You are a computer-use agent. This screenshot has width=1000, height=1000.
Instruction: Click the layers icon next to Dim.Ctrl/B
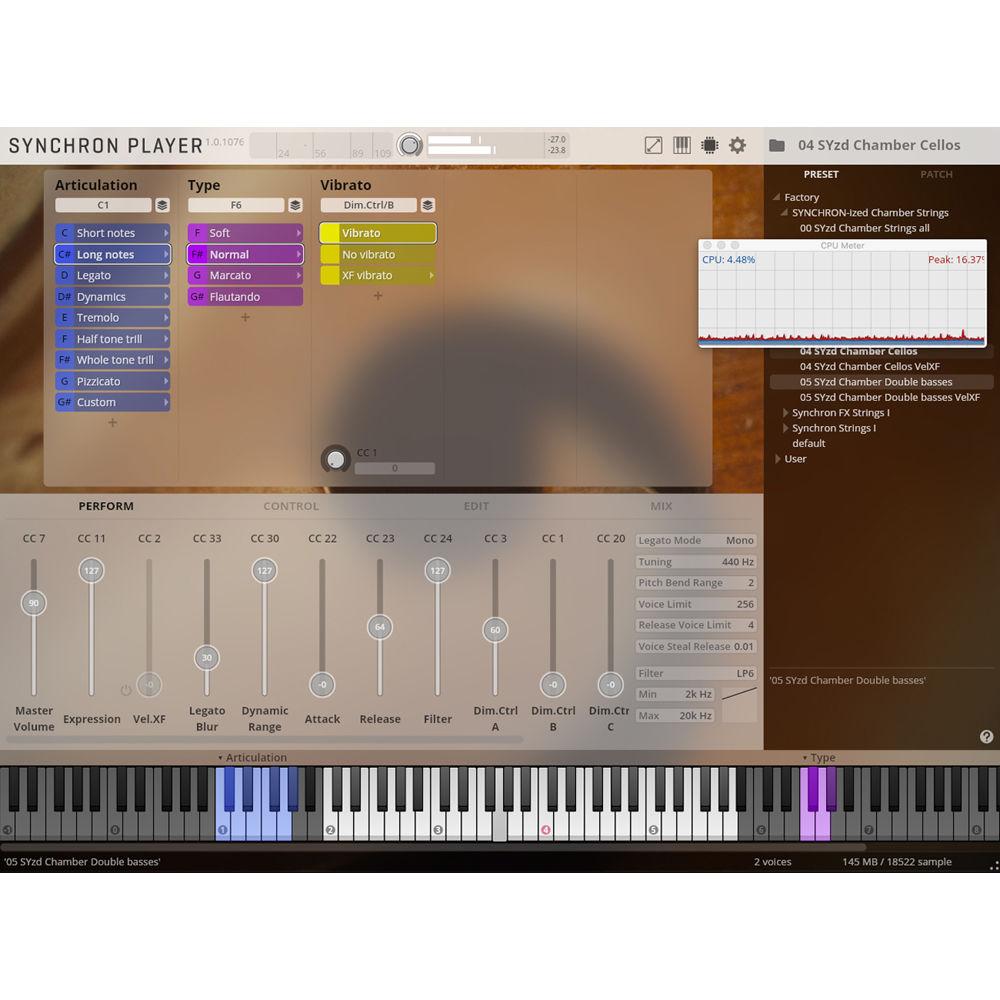(x=427, y=205)
